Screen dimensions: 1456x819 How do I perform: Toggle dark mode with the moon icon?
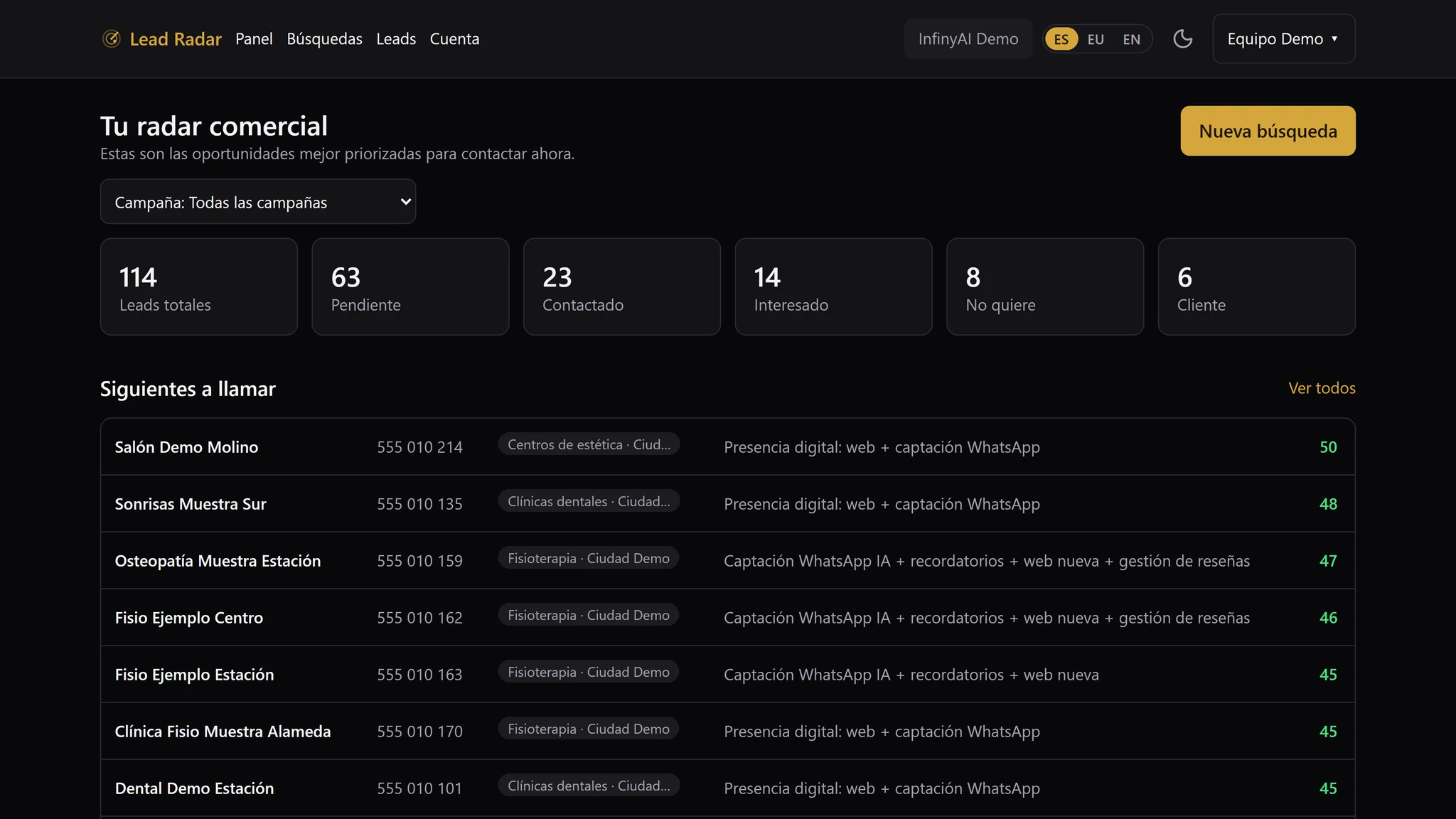[1182, 38]
